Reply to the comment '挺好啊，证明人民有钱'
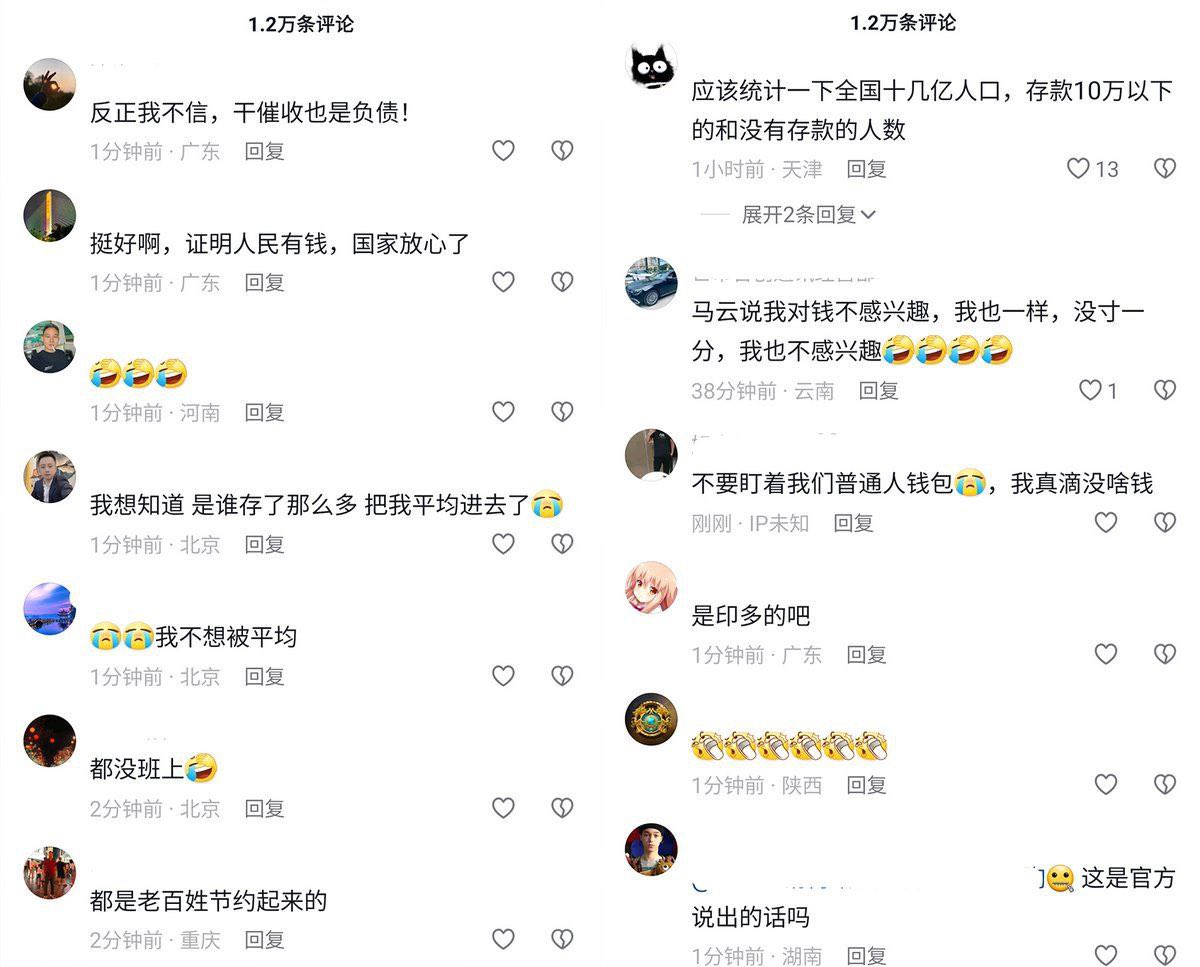 click(265, 282)
